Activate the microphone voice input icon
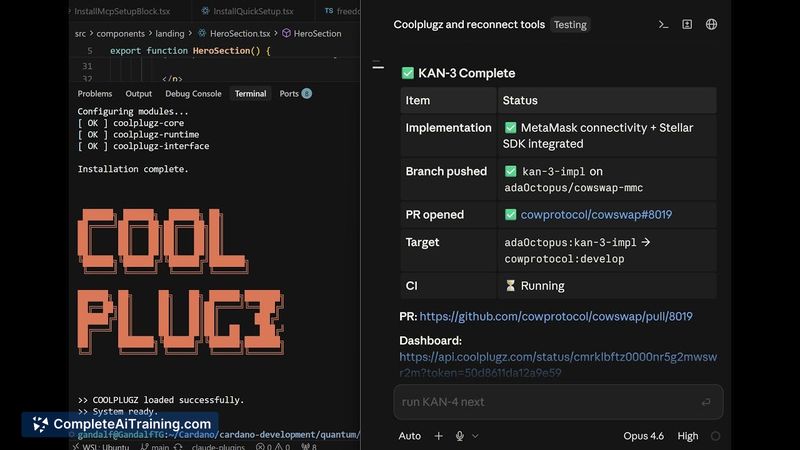800x450 pixels. [x=460, y=436]
